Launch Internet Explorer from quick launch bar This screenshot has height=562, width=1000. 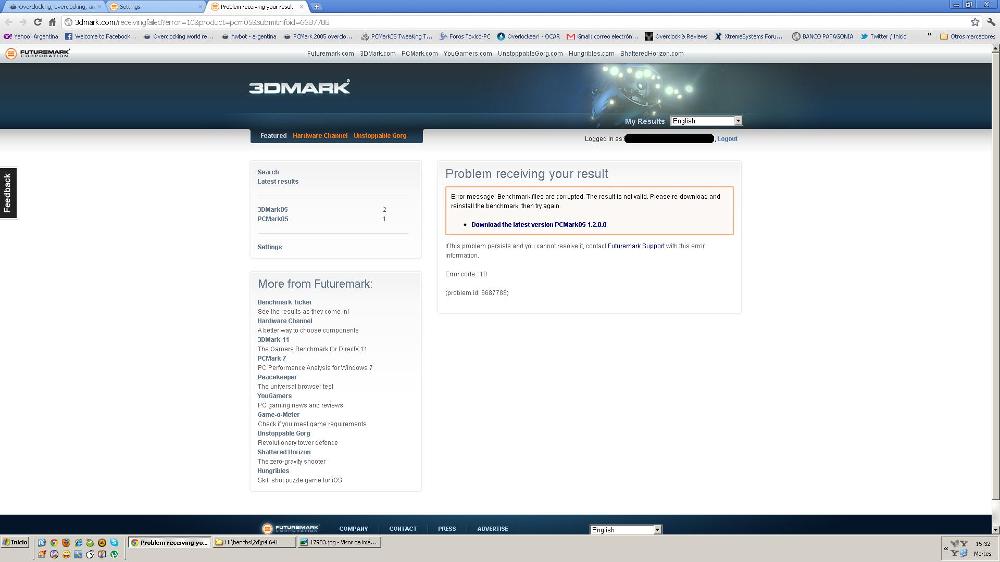[x=78, y=543]
